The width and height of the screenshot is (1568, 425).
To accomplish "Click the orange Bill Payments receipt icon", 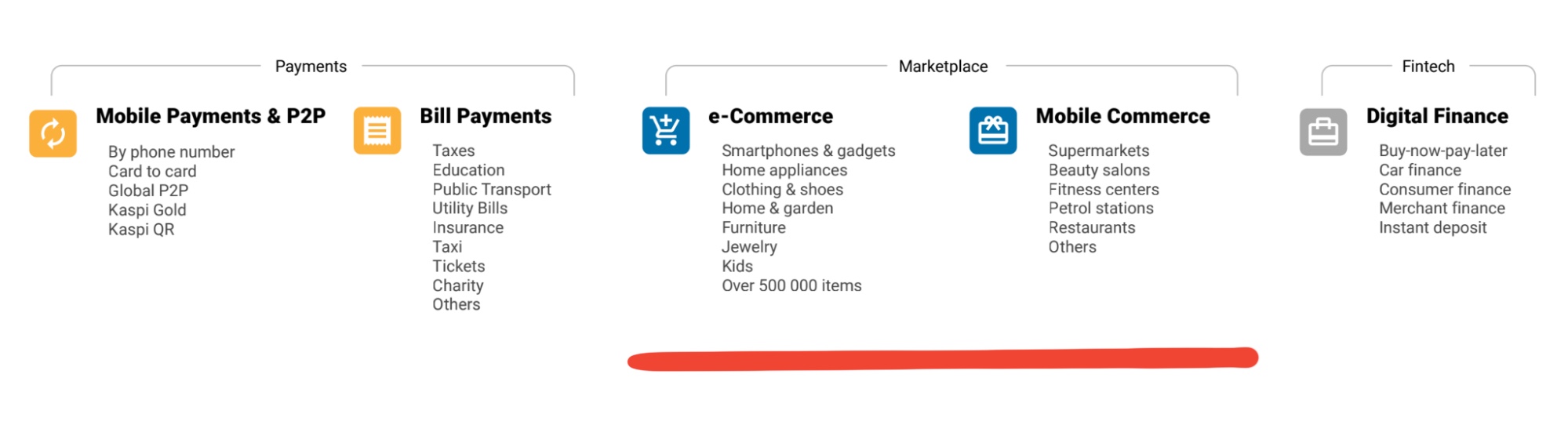I will pos(377,131).
